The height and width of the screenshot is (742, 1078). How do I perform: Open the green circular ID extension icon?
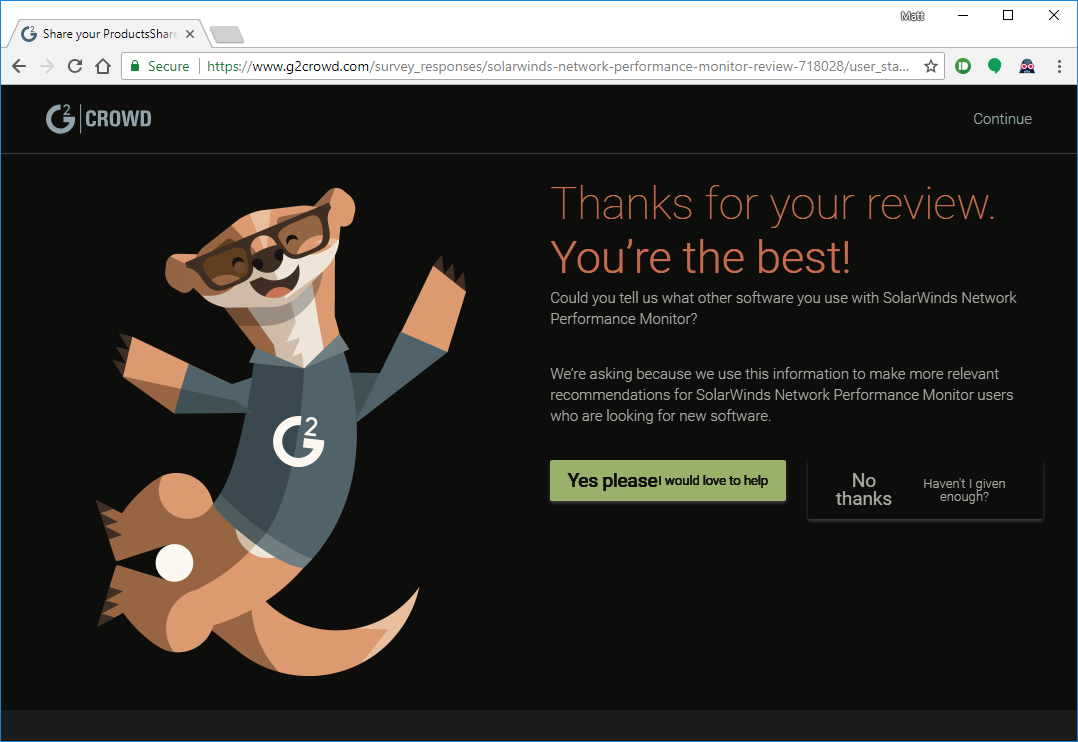[963, 66]
